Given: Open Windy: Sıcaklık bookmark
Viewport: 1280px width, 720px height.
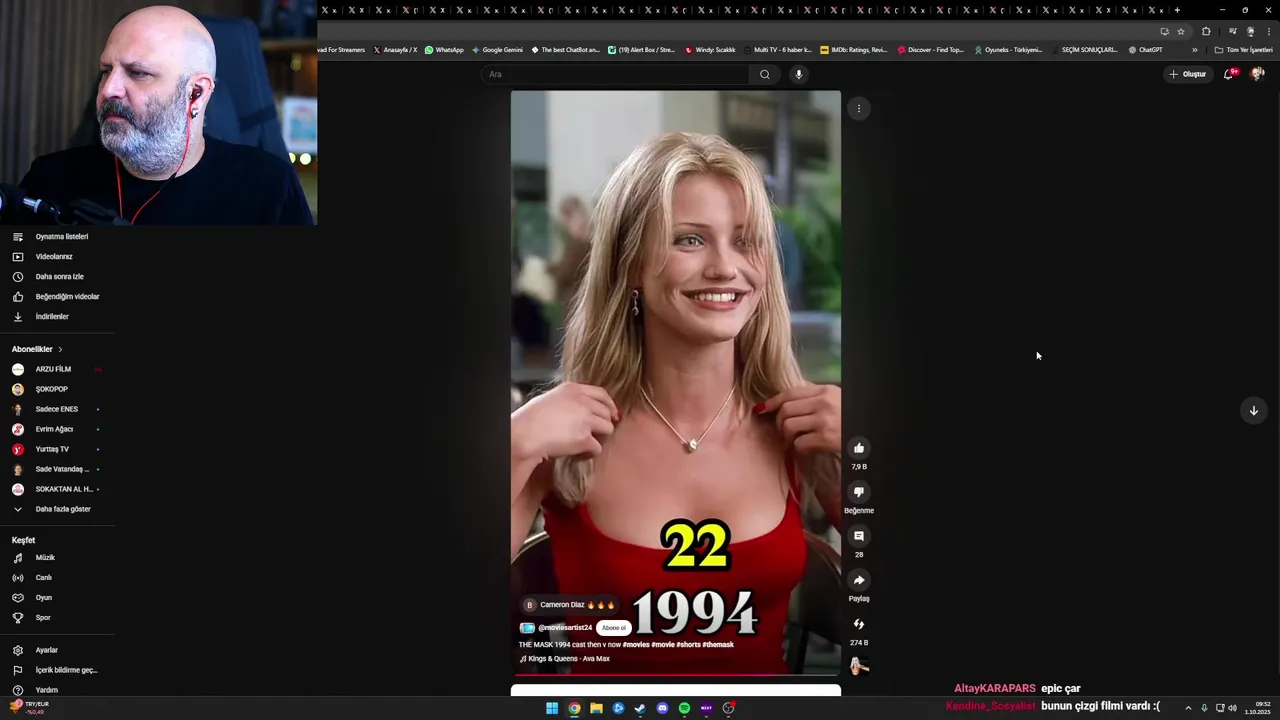Looking at the screenshot, I should (x=710, y=50).
